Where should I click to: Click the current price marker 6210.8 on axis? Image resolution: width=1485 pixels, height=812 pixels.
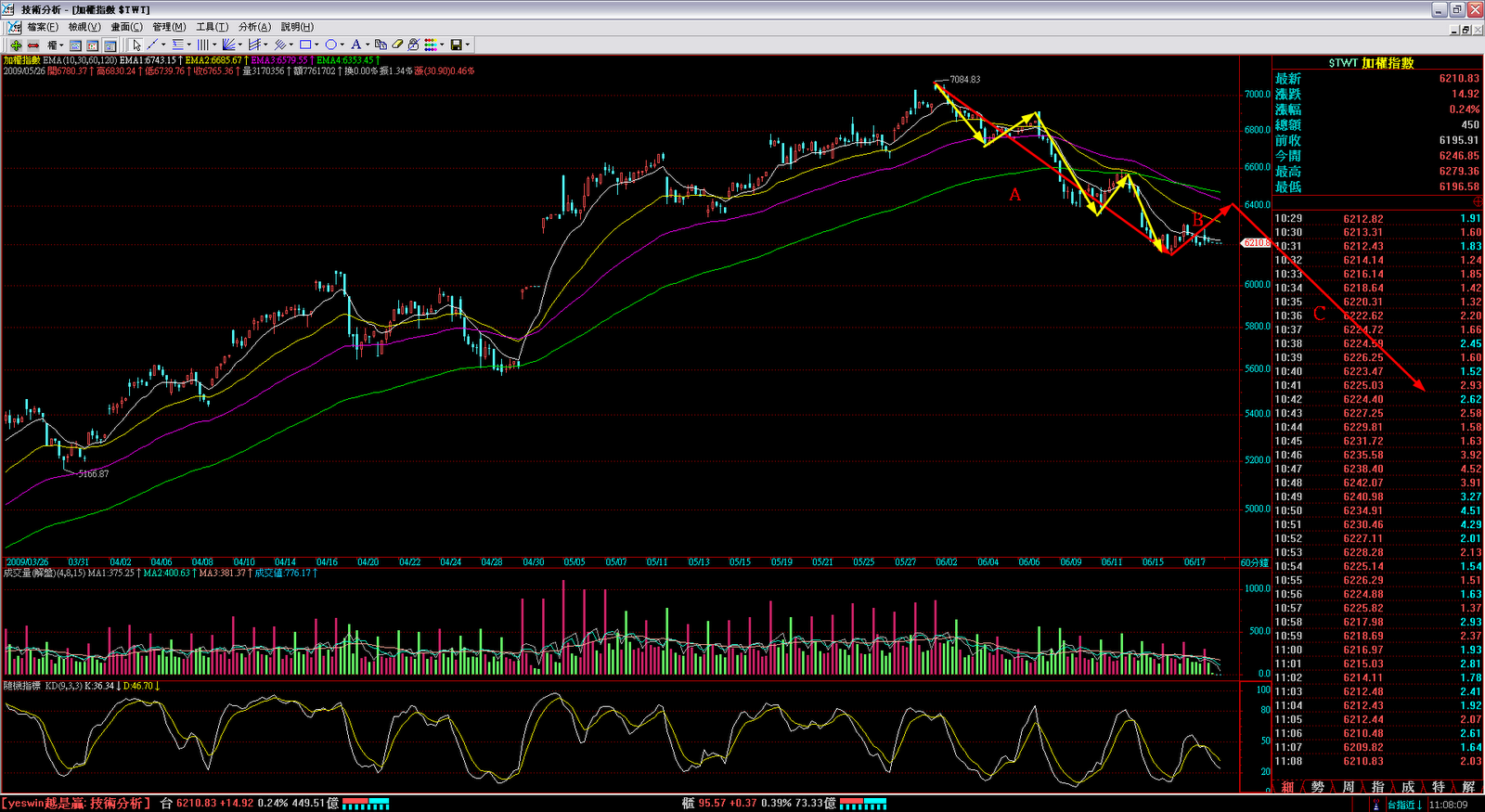click(1256, 243)
